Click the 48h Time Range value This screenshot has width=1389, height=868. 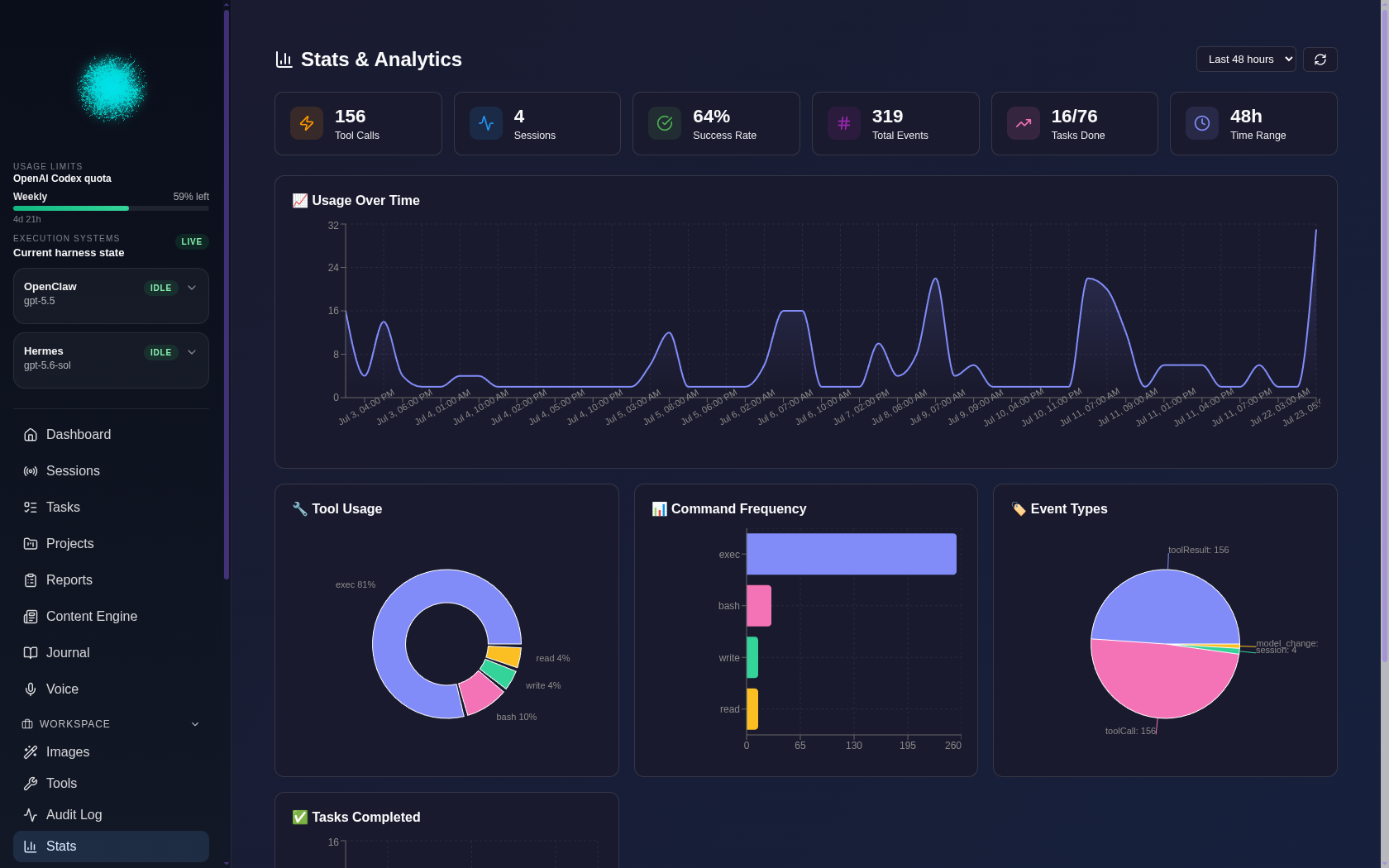[x=1246, y=117]
